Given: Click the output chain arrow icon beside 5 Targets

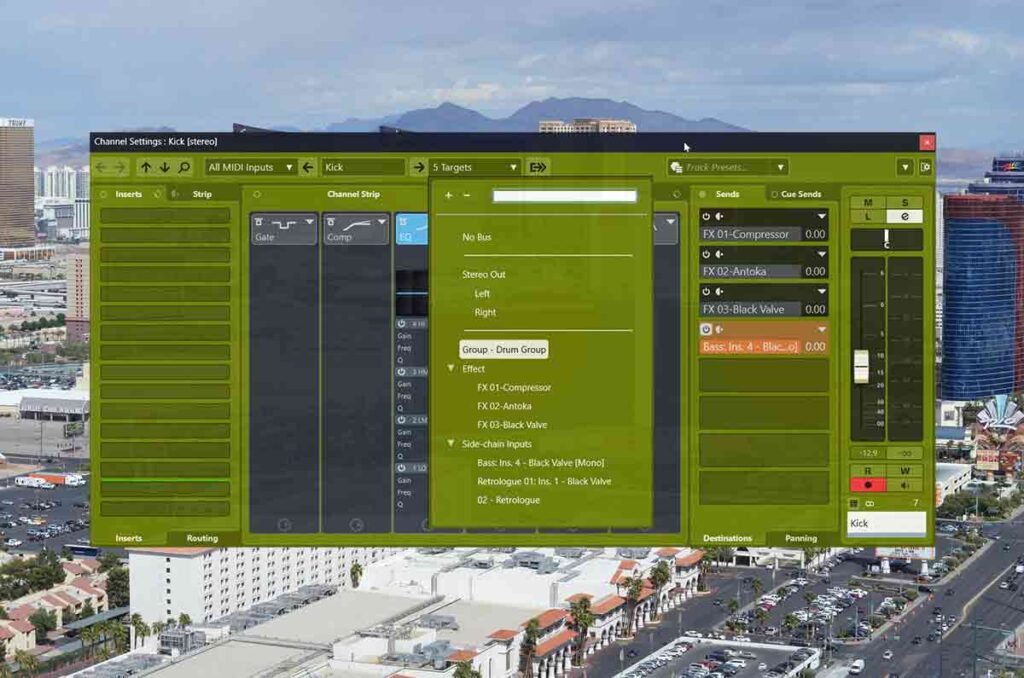Looking at the screenshot, I should click(538, 167).
